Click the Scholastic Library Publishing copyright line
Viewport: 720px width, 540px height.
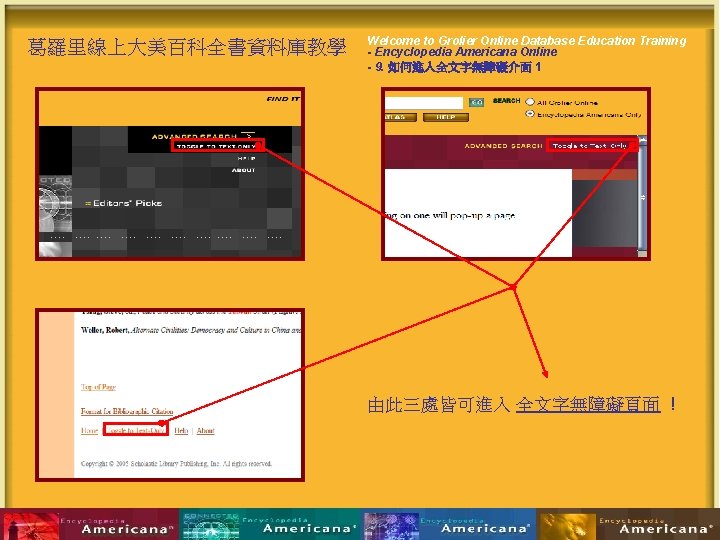point(176,463)
